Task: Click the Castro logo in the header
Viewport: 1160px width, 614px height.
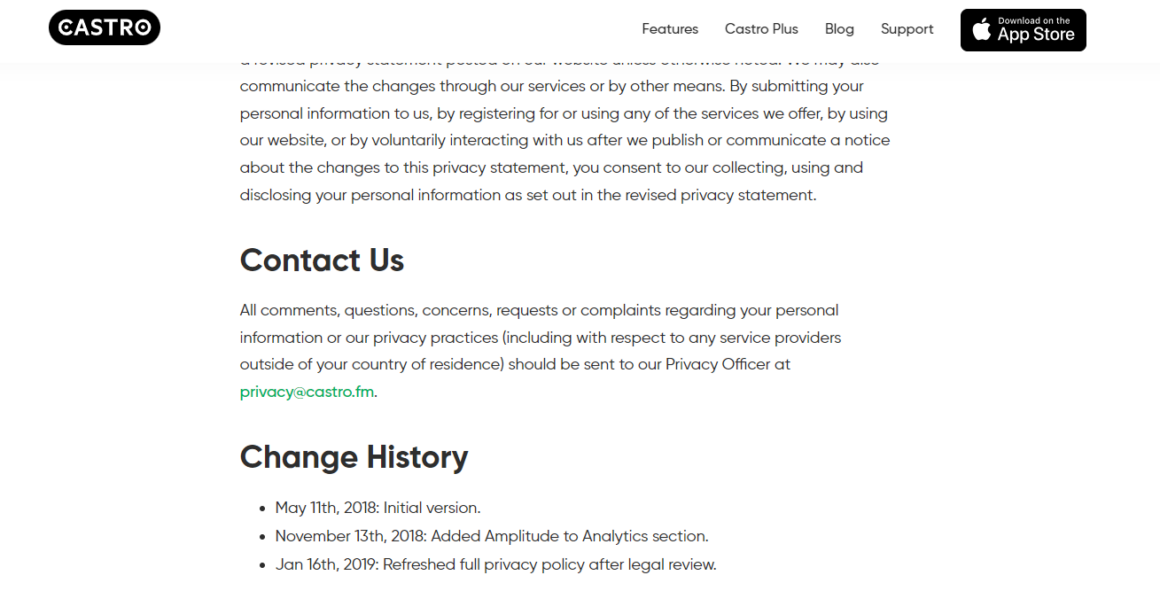Action: pyautogui.click(x=104, y=27)
